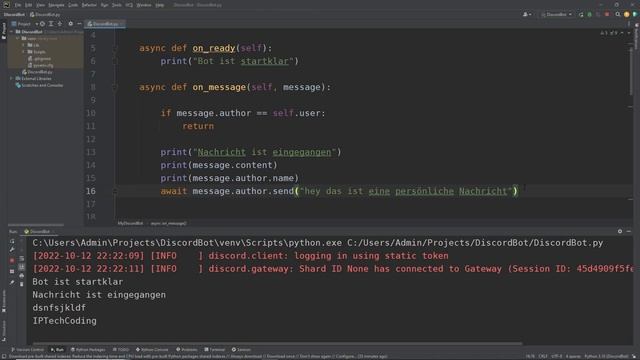Minimize the Run tool window
This screenshot has width=640, height=360.
click(629, 231)
